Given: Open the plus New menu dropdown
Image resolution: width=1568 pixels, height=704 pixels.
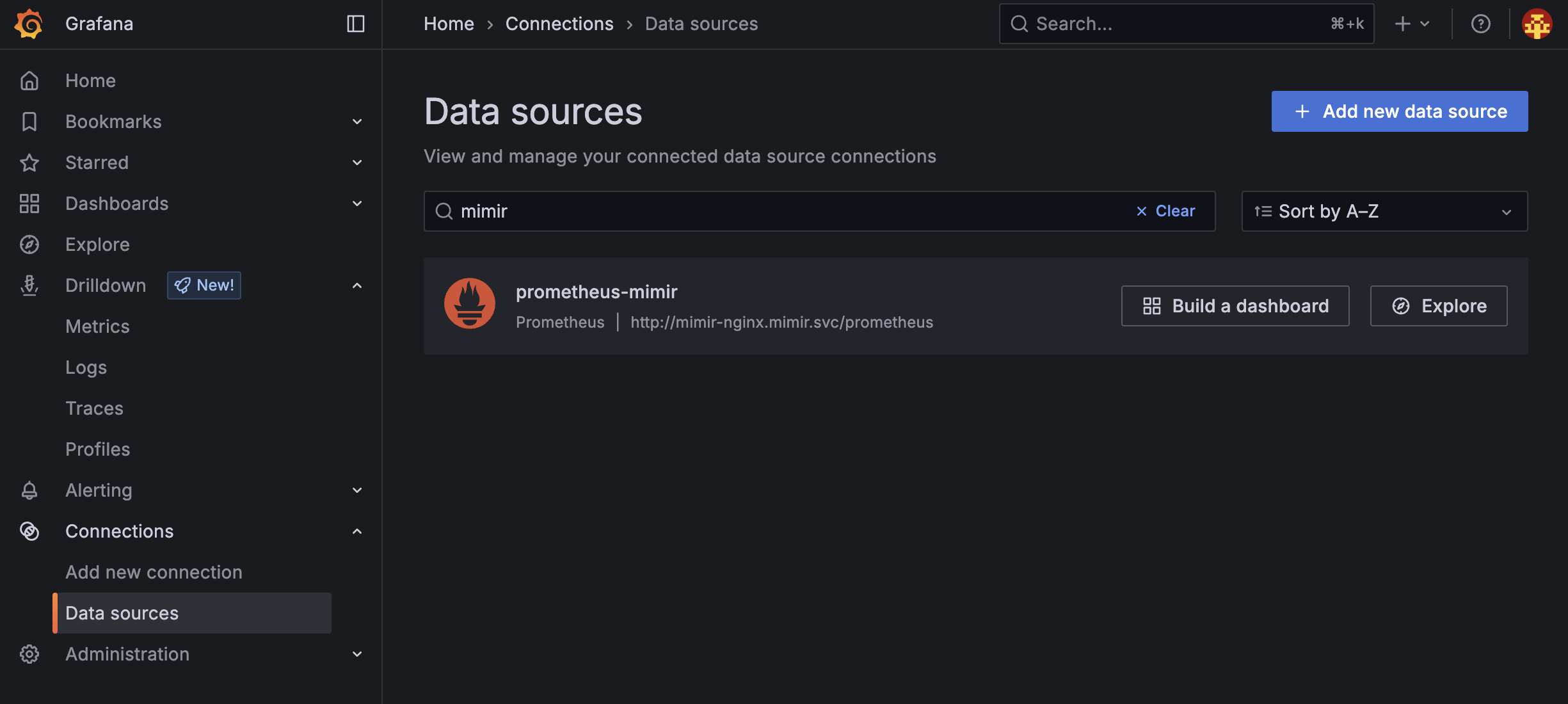Looking at the screenshot, I should pyautogui.click(x=1412, y=24).
